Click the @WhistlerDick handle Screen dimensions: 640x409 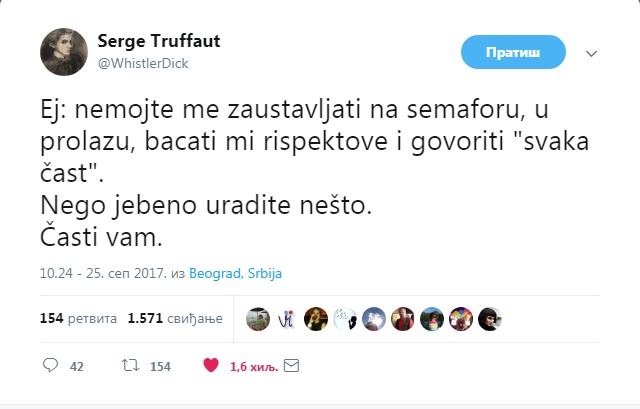click(x=143, y=63)
